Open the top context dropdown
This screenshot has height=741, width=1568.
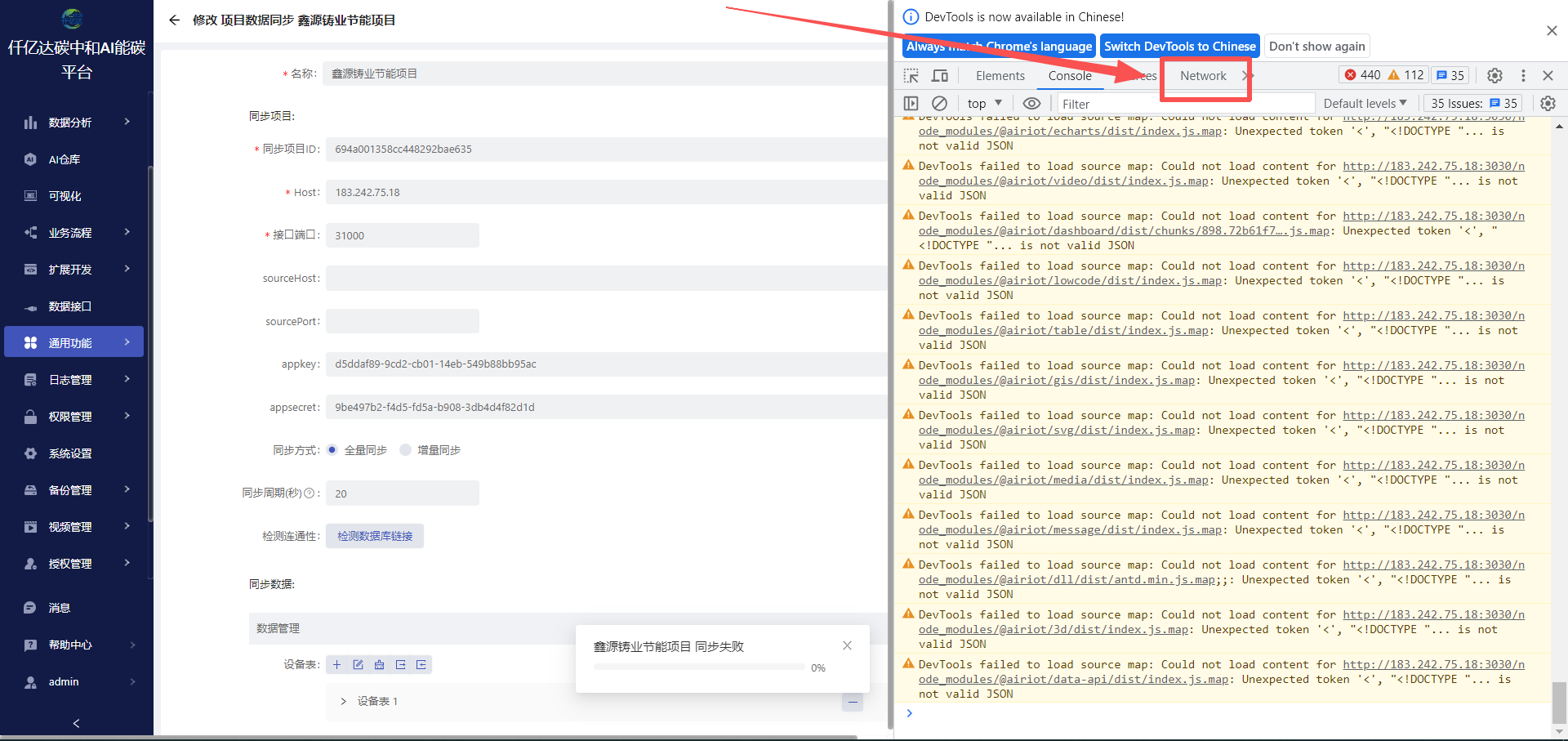(x=984, y=104)
